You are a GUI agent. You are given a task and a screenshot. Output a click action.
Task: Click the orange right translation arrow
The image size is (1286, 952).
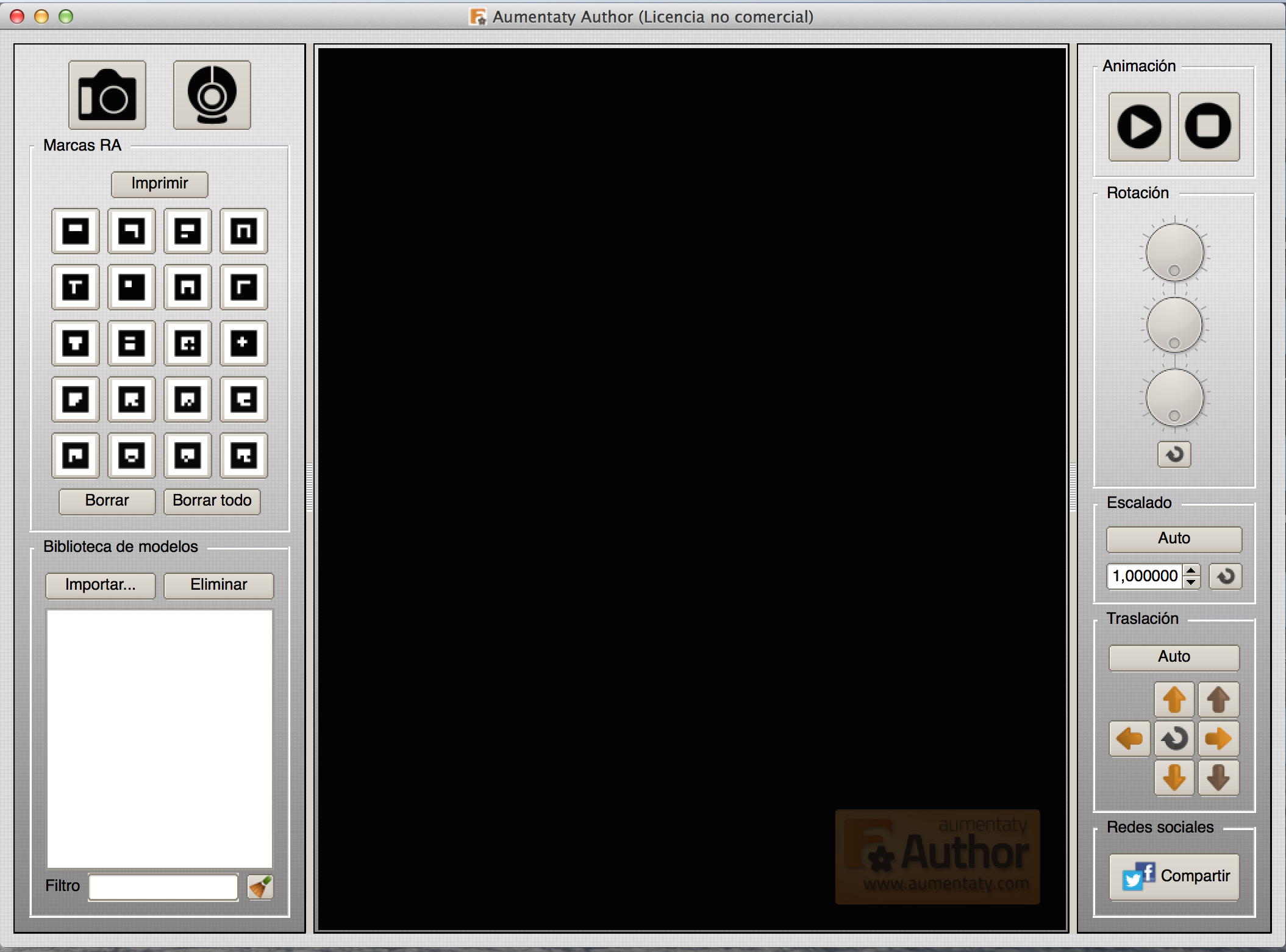pos(1218,739)
